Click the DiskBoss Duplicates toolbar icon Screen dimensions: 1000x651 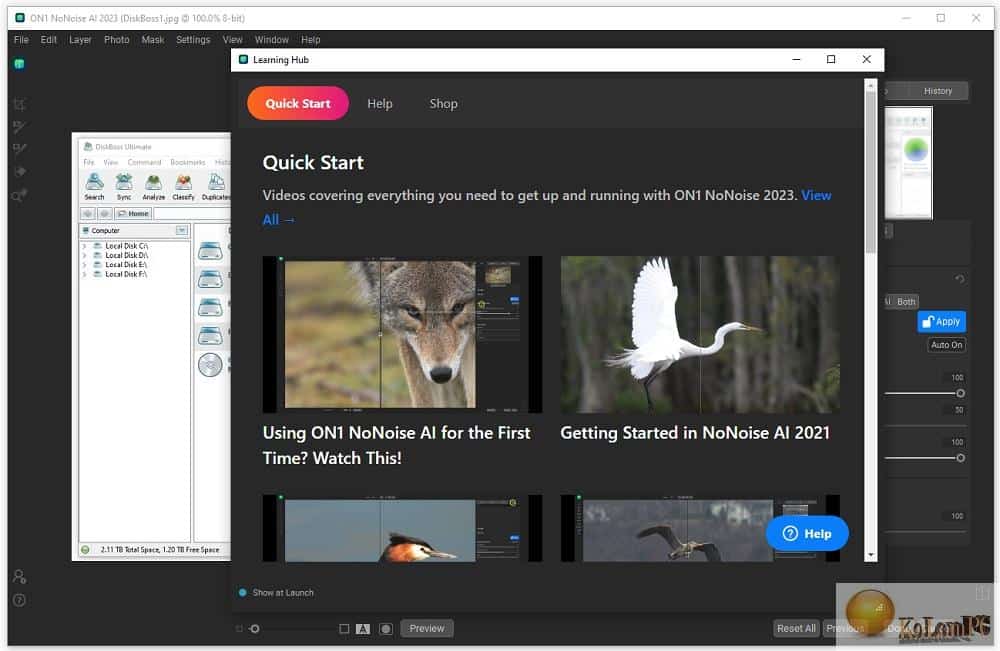(216, 186)
